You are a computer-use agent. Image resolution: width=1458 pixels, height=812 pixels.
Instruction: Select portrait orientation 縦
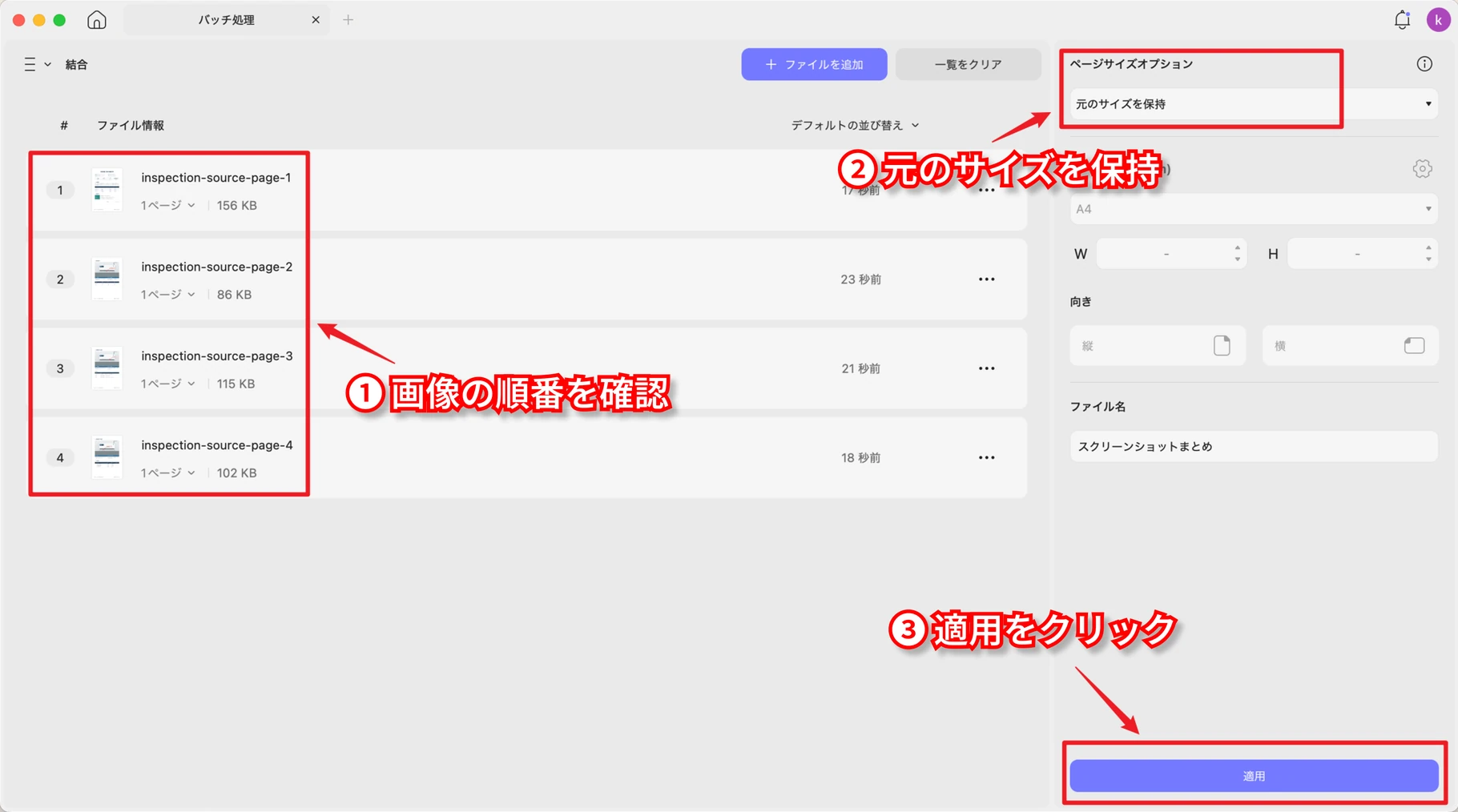[x=1158, y=346]
